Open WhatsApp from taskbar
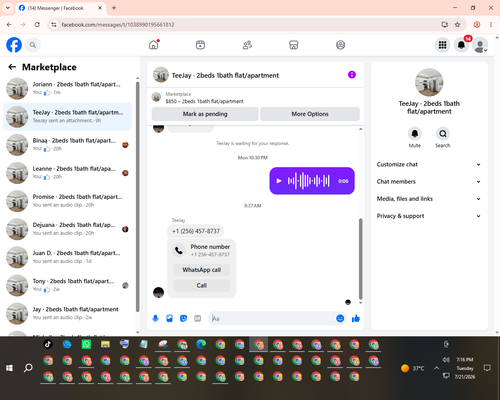500x400 pixels. click(x=86, y=344)
